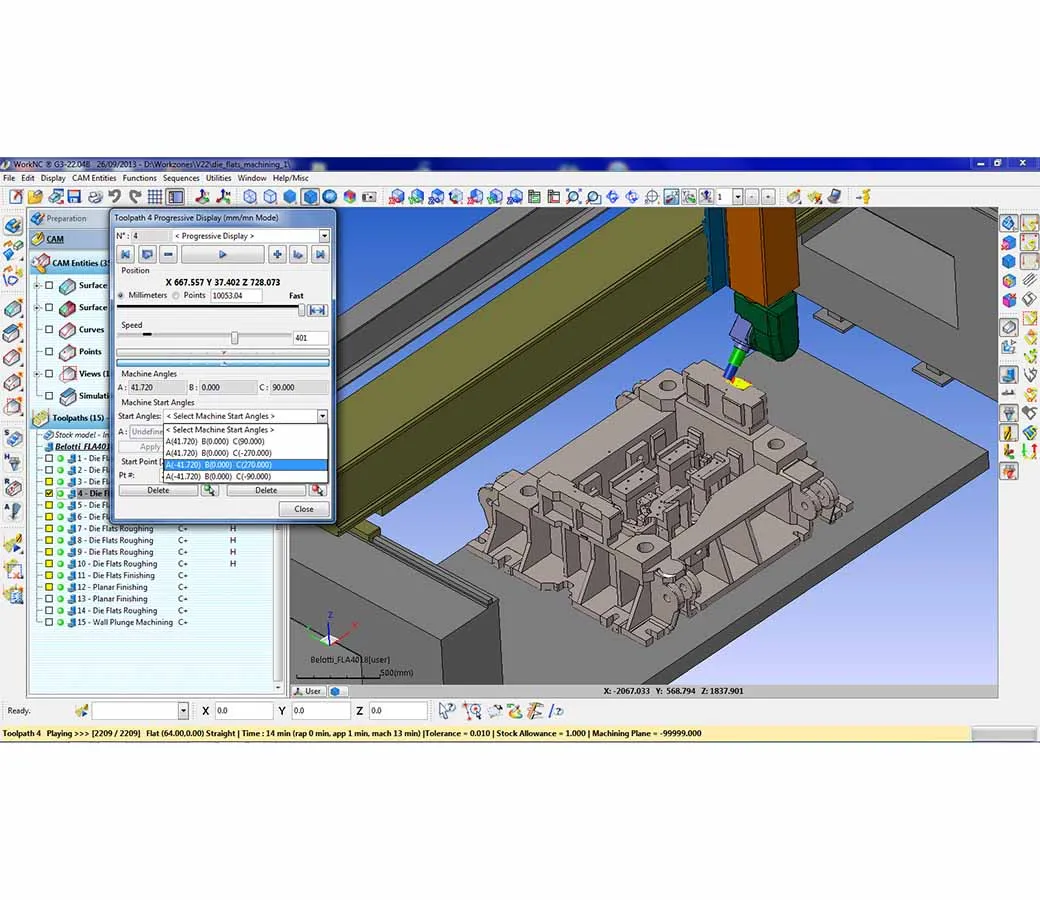Click the Surfaces entity icon, first row
Viewport: 1040px width, 900px height.
pyautogui.click(x=67, y=286)
